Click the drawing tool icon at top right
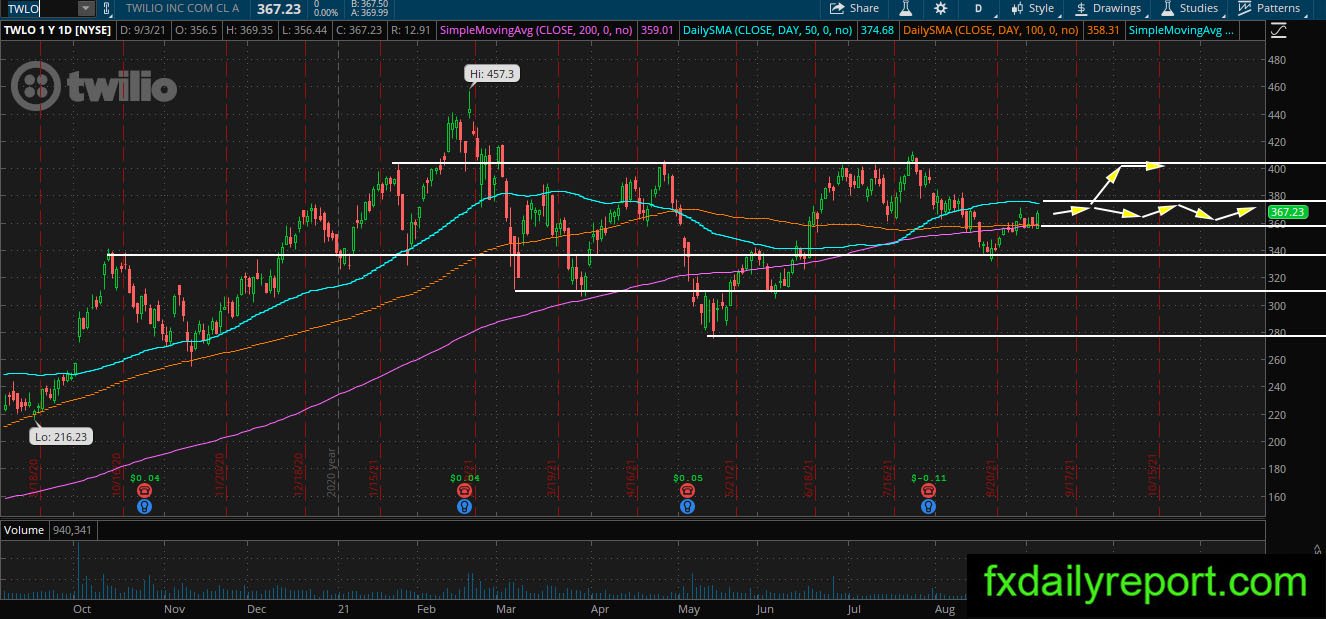 tap(1278, 30)
